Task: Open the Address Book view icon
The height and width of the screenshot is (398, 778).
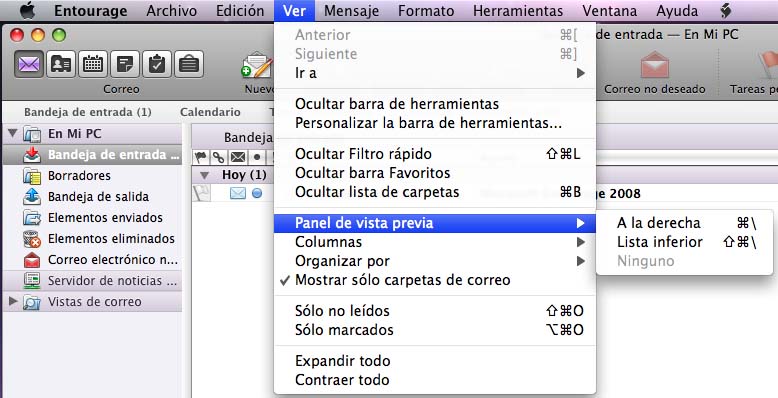Action: pyautogui.click(x=61, y=64)
